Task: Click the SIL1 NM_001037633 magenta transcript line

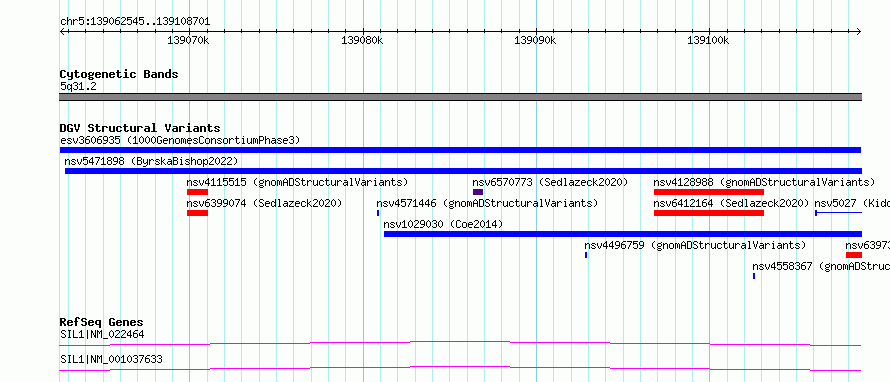Action: coord(460,369)
